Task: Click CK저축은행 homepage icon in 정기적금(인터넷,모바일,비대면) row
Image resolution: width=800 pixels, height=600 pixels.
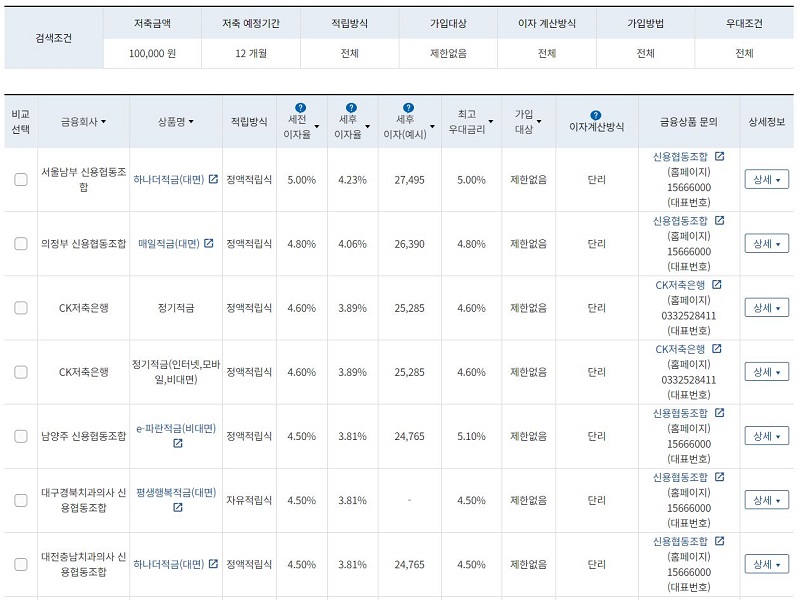Action: (717, 348)
